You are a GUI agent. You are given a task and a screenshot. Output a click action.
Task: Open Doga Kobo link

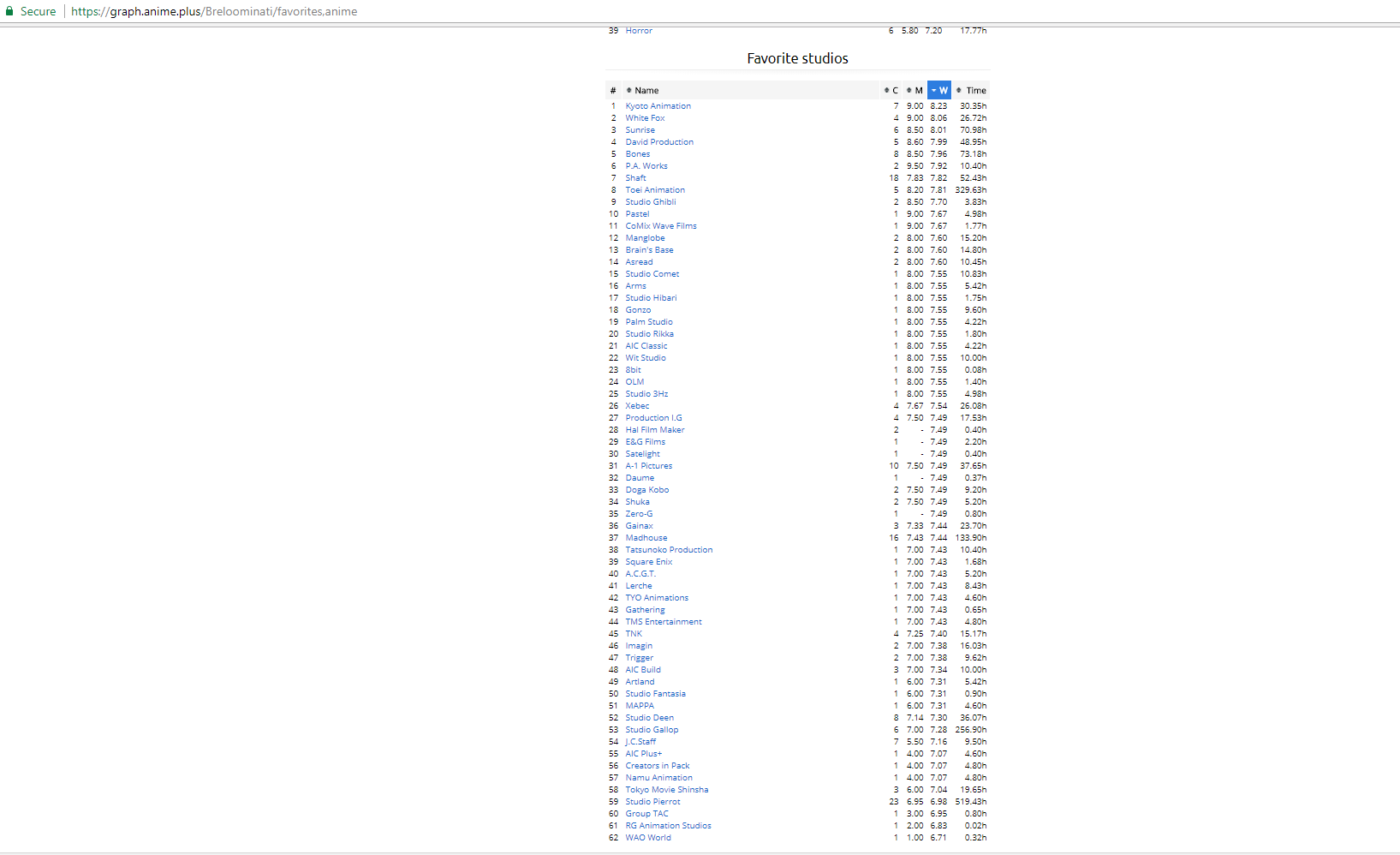(x=647, y=490)
